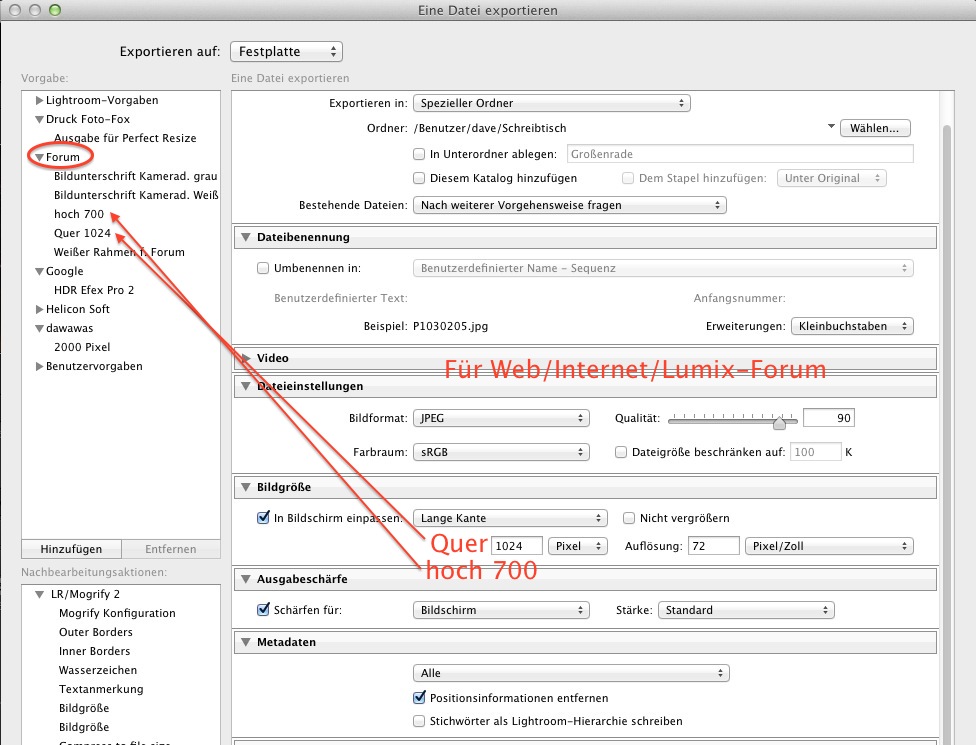Select the hoch 700 preset

(79, 214)
